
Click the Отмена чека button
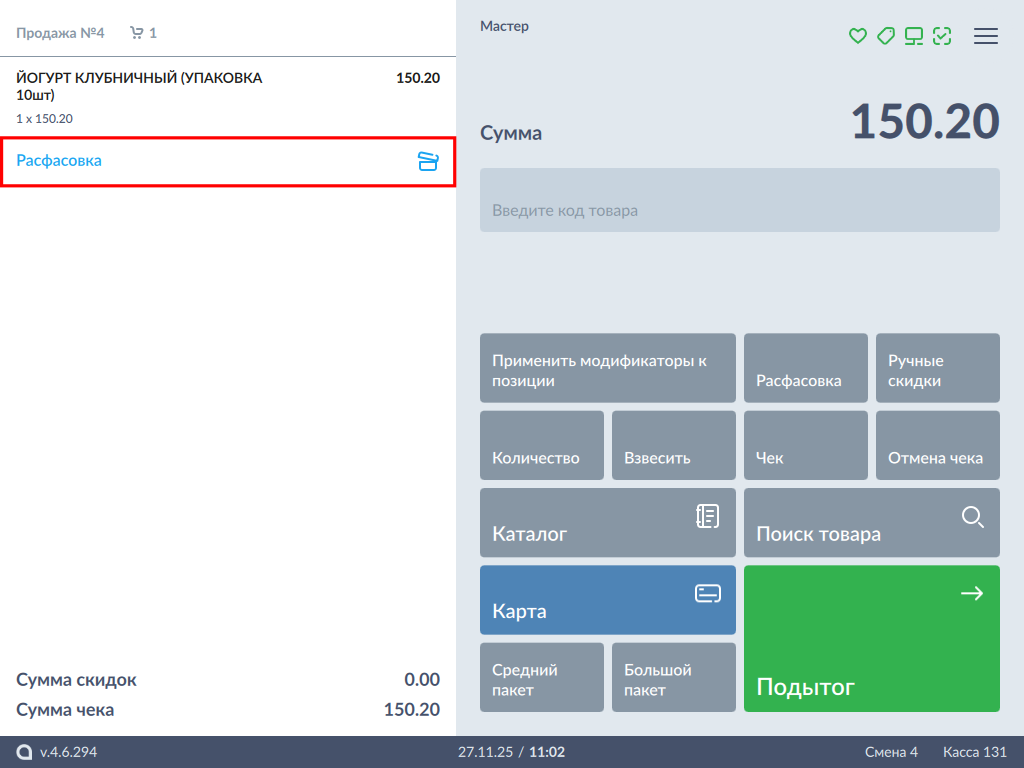point(937,445)
